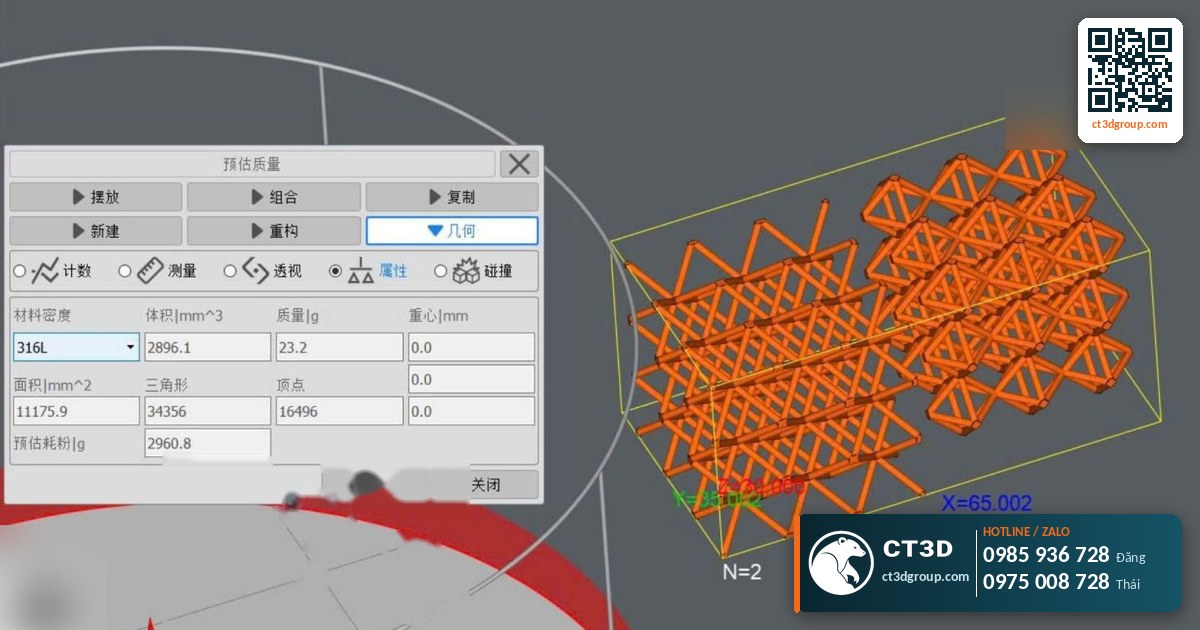
Task: Click the 预估耗粉|g label
Action: 50,443
